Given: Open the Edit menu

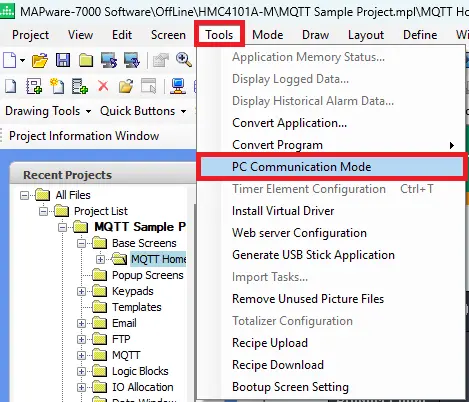Looking at the screenshot, I should tap(122, 35).
